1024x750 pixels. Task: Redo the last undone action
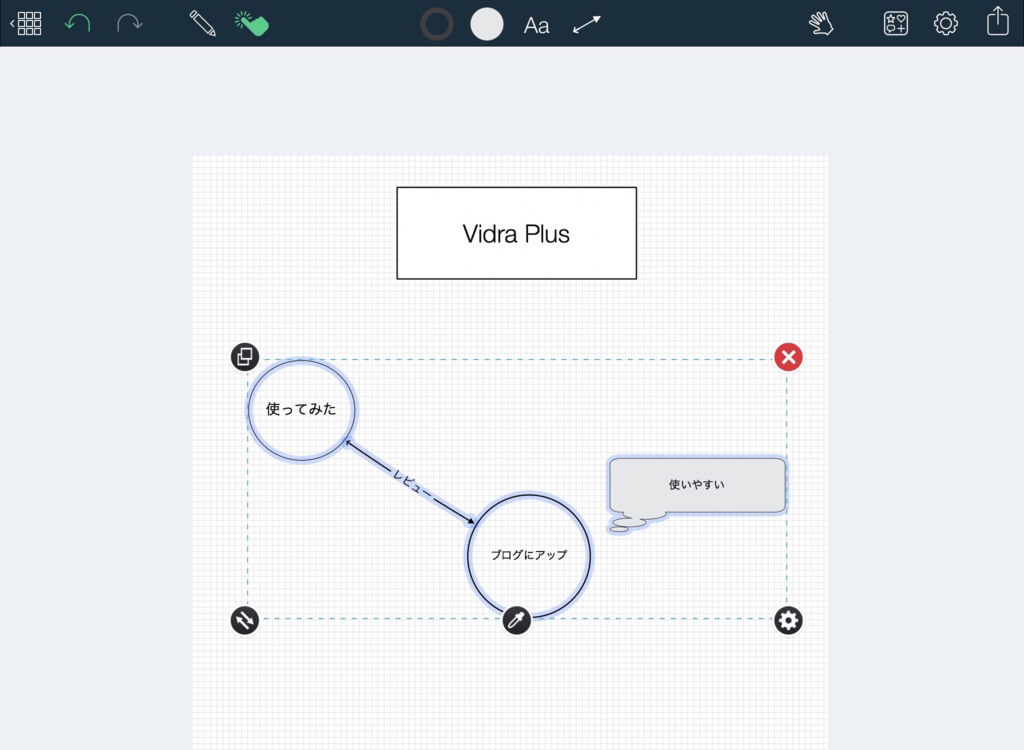pos(129,24)
